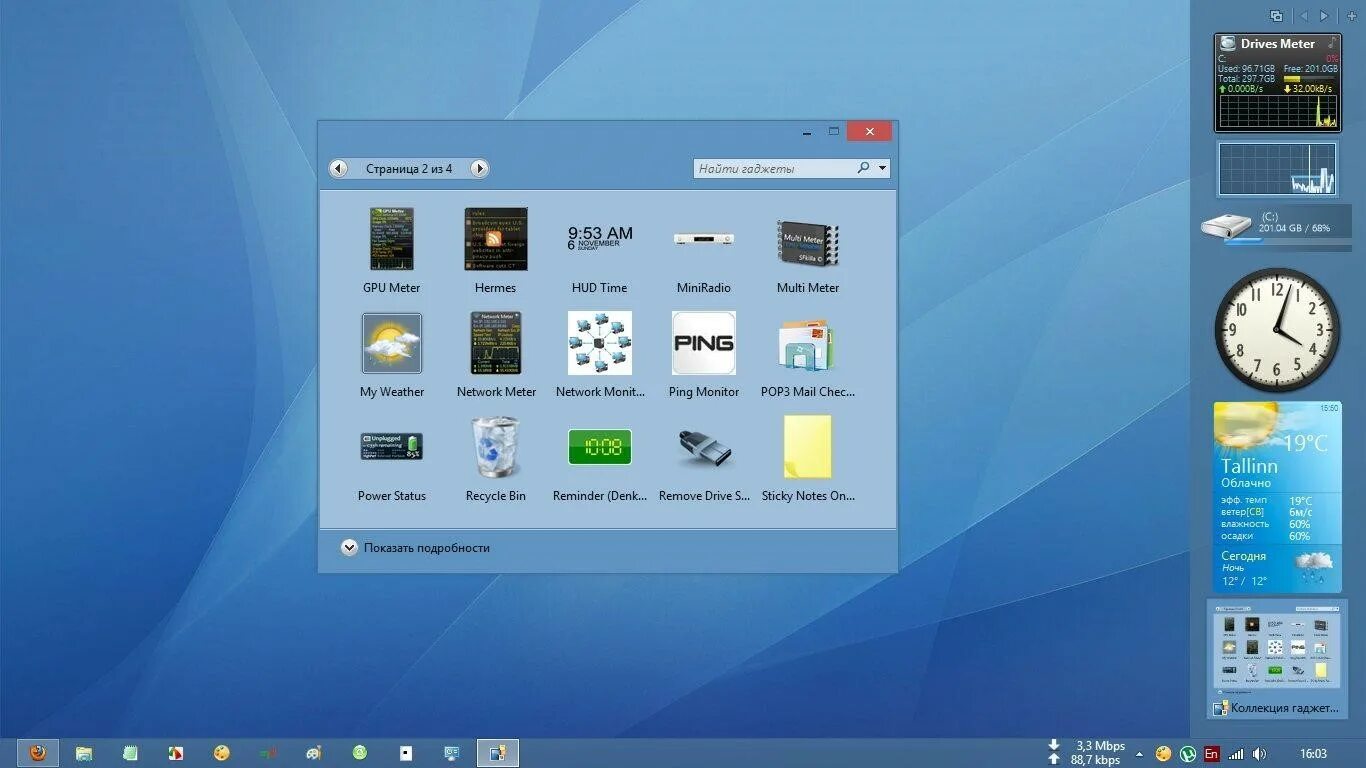Click the uTorrent tray icon
Screen dimensions: 1366x768
click(1188, 754)
